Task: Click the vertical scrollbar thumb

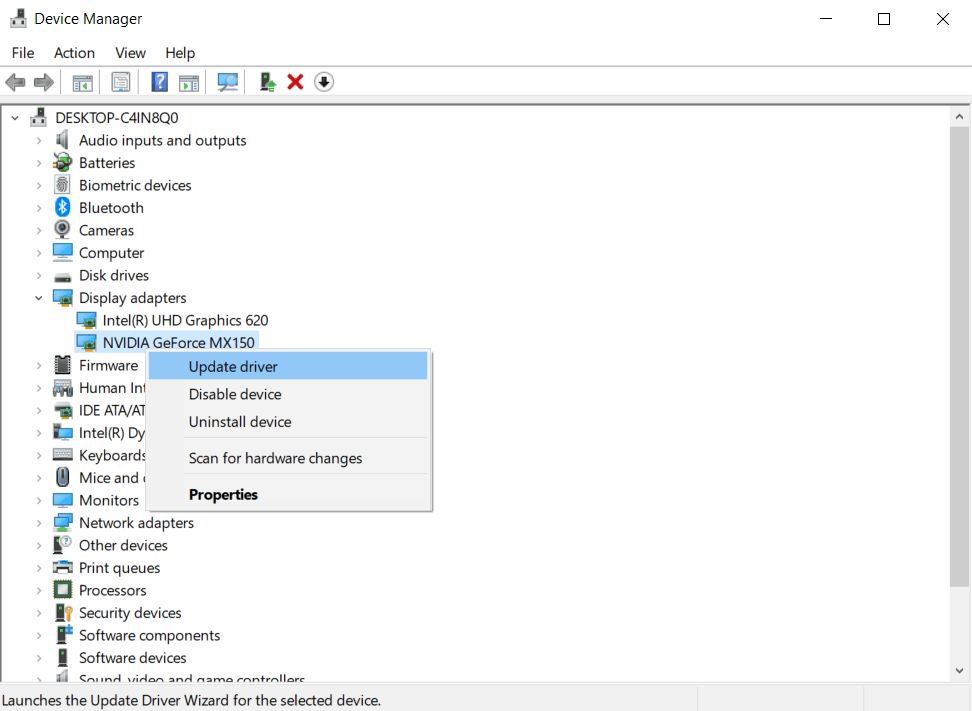Action: (960, 356)
